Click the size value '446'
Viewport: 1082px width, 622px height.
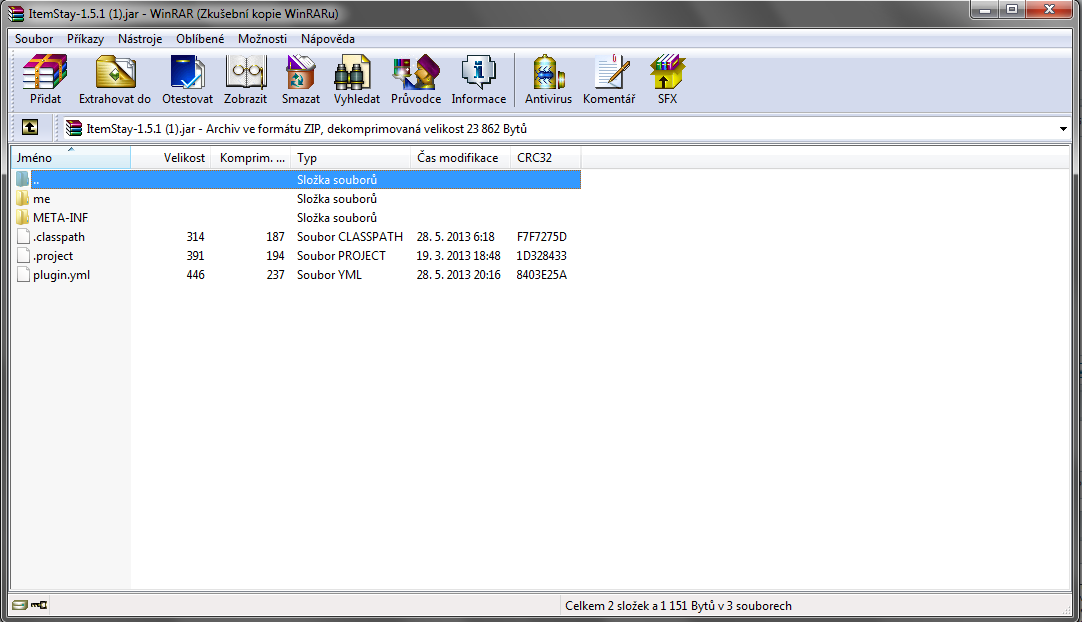pyautogui.click(x=195, y=275)
